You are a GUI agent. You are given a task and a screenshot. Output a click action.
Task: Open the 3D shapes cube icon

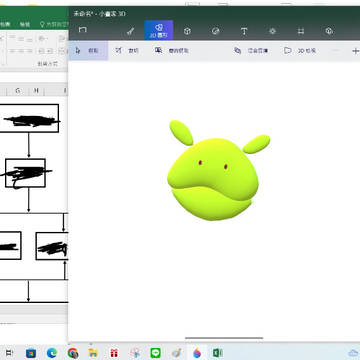coord(187,31)
